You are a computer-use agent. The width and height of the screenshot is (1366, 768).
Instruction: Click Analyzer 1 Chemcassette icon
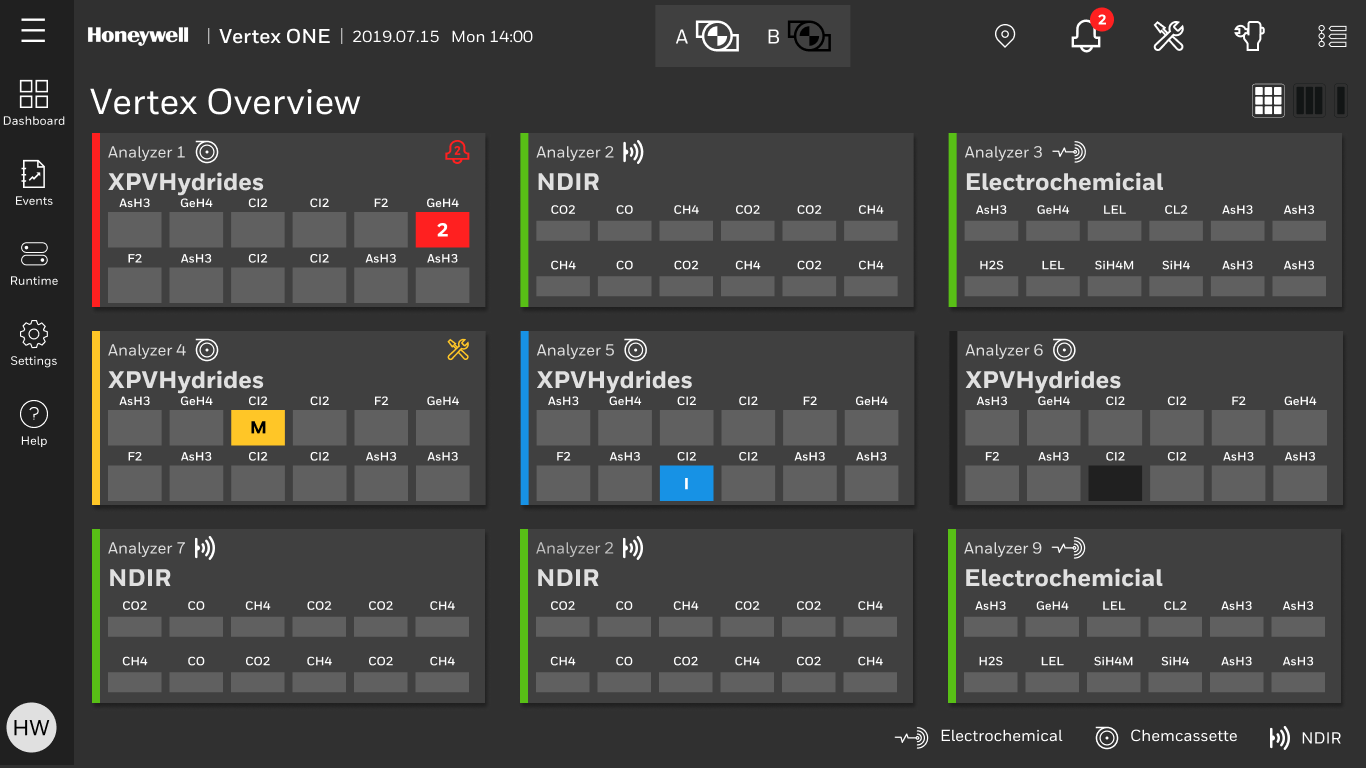click(207, 152)
